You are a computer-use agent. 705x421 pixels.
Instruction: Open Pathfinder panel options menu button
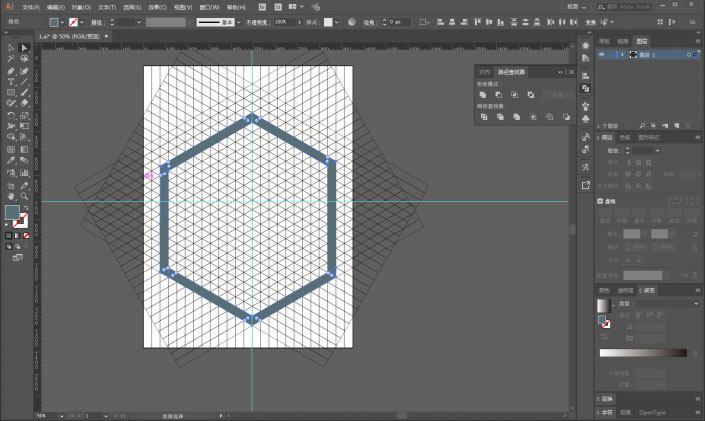coord(571,72)
